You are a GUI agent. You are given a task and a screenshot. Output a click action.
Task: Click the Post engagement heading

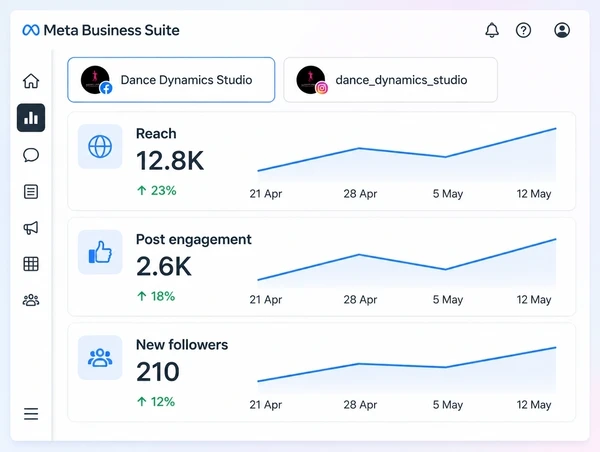click(194, 239)
